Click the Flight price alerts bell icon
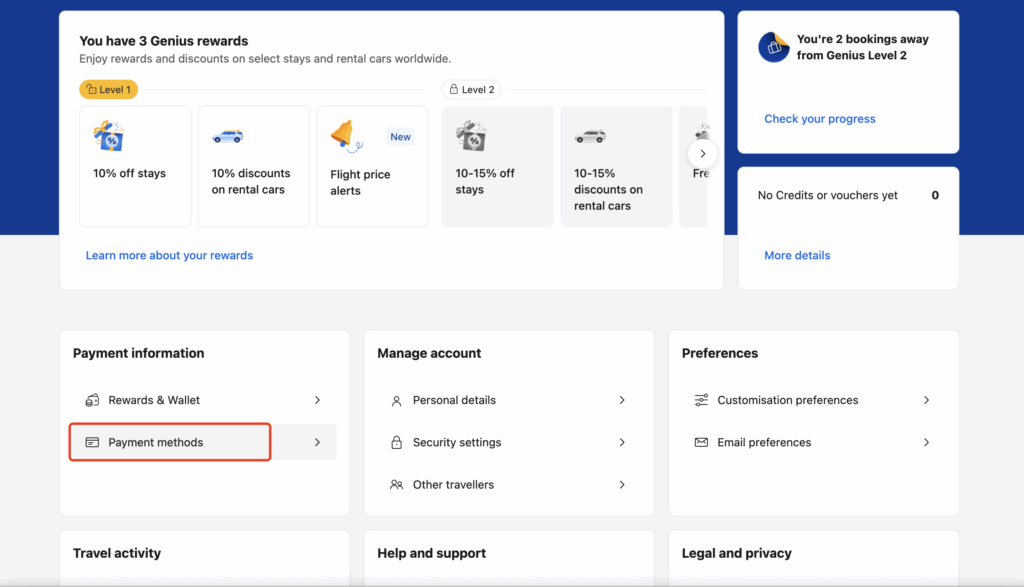Viewport: 1024px width, 587px height. [345, 137]
